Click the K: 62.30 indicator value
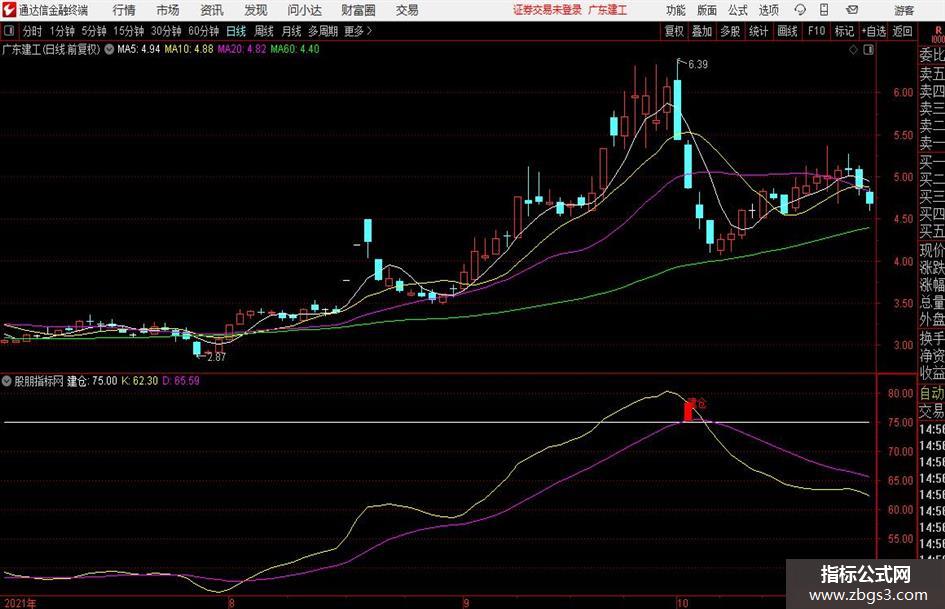The image size is (945, 609). [x=139, y=380]
